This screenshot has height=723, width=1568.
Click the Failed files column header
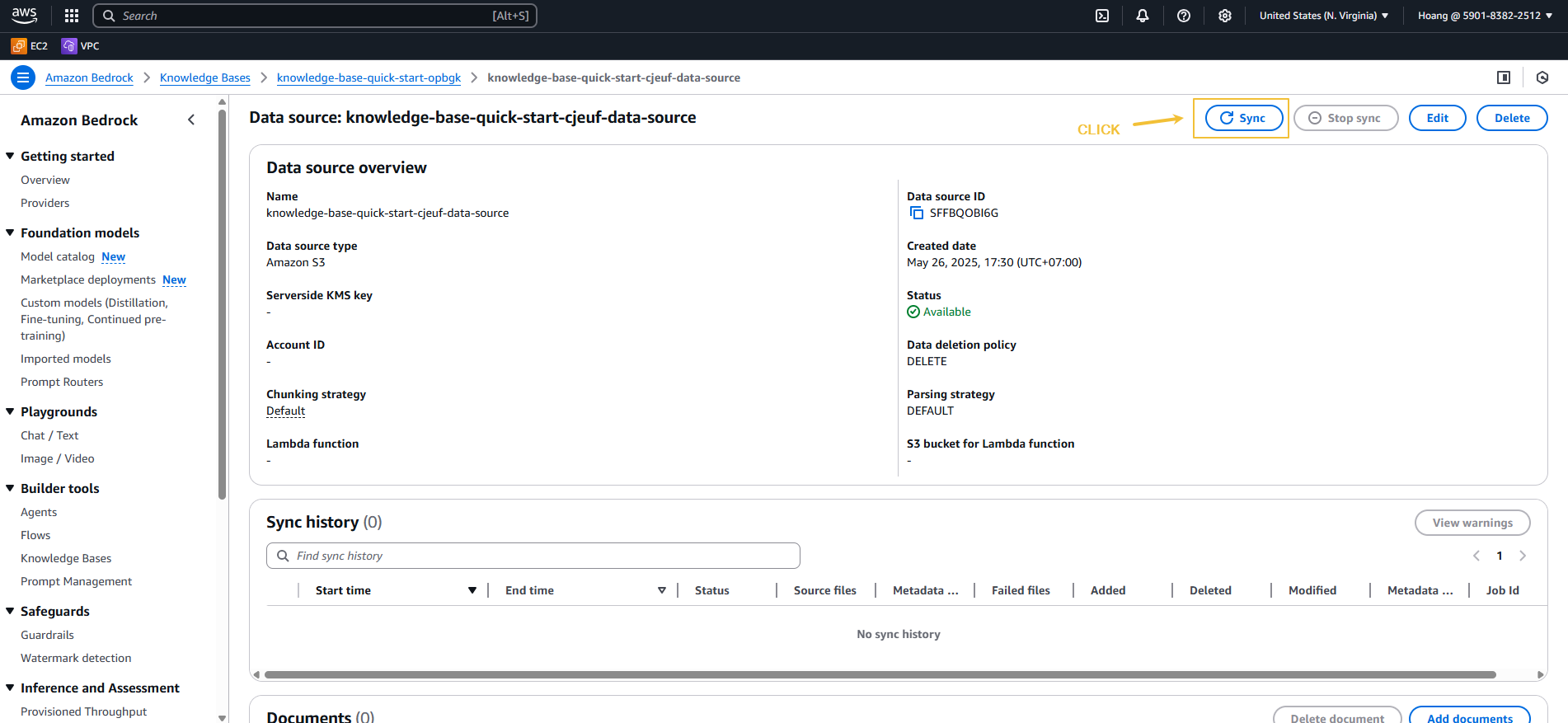point(1021,590)
